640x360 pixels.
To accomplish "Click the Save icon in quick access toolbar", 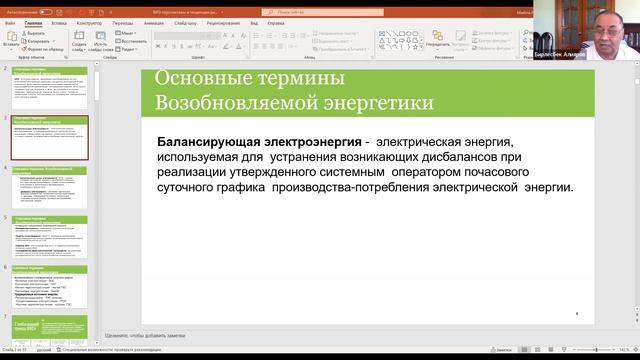I will click(x=60, y=12).
